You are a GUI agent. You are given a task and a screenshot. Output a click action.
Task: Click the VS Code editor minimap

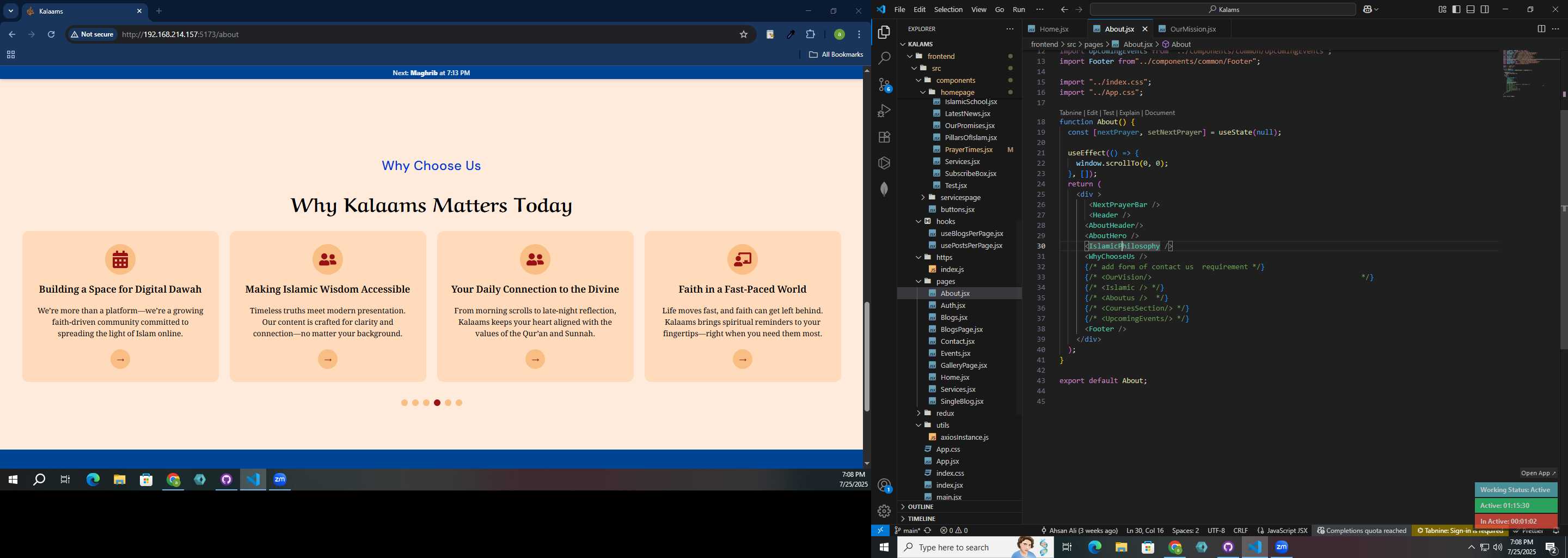1530,74
